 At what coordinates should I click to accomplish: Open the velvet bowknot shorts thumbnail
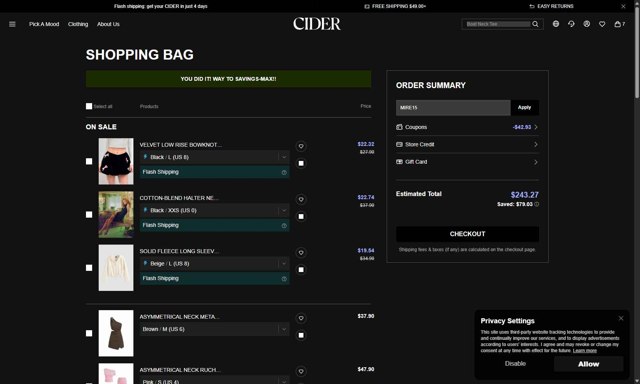click(x=116, y=161)
